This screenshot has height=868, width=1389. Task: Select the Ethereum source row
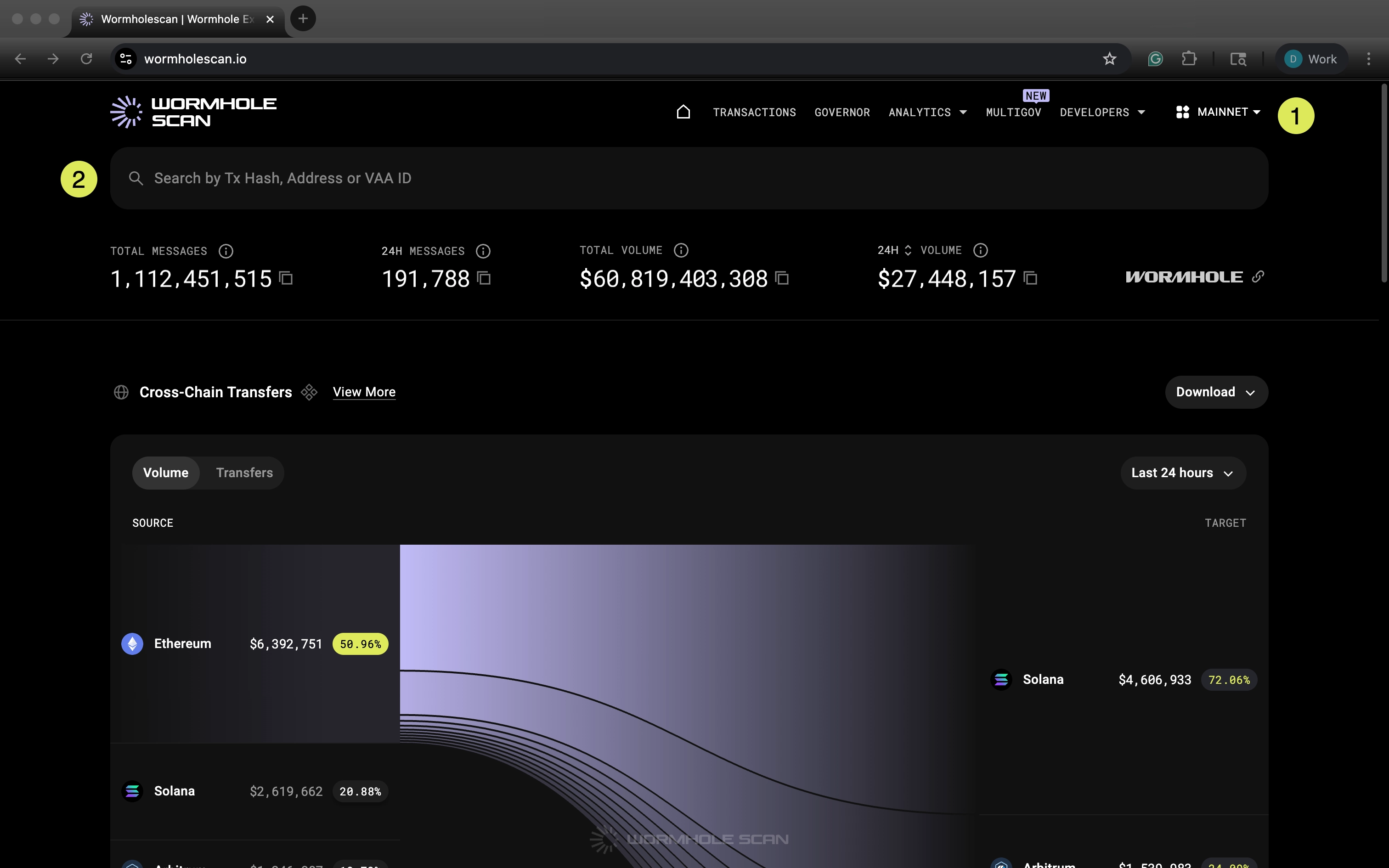[255, 643]
